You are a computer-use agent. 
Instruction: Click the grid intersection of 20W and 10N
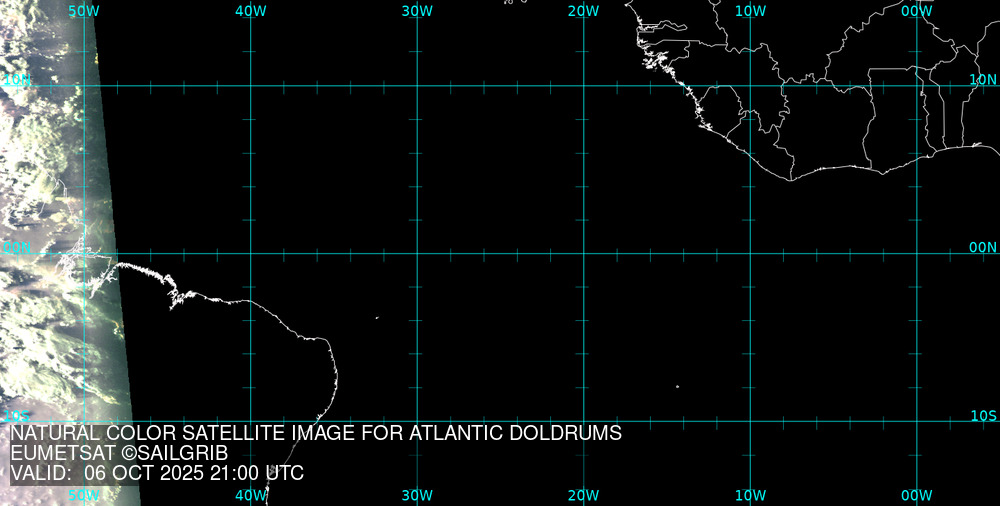pyautogui.click(x=583, y=86)
